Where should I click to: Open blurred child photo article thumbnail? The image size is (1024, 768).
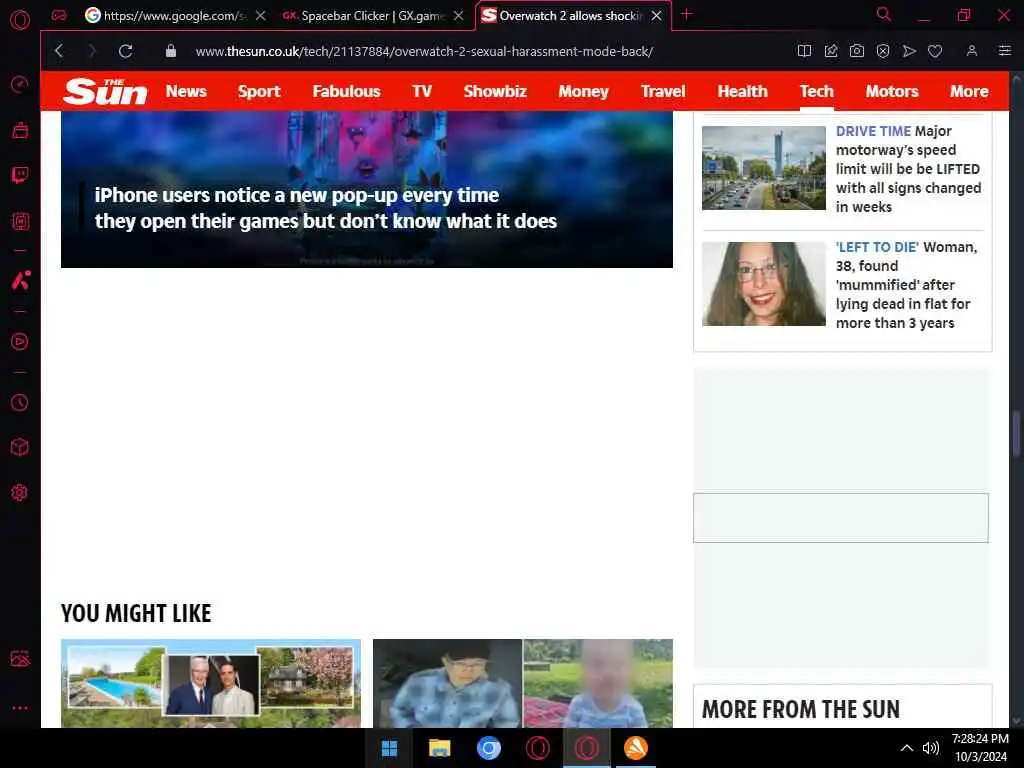pyautogui.click(x=522, y=683)
